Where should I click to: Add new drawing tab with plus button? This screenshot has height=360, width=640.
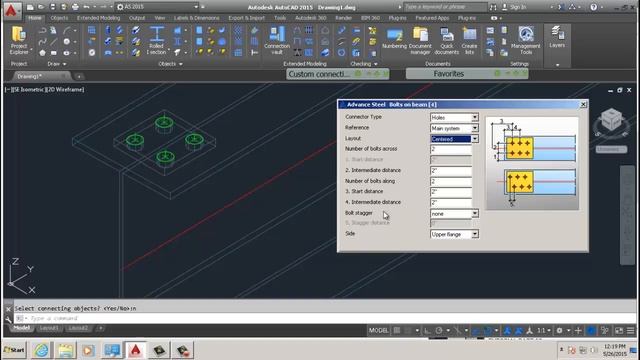point(79,76)
